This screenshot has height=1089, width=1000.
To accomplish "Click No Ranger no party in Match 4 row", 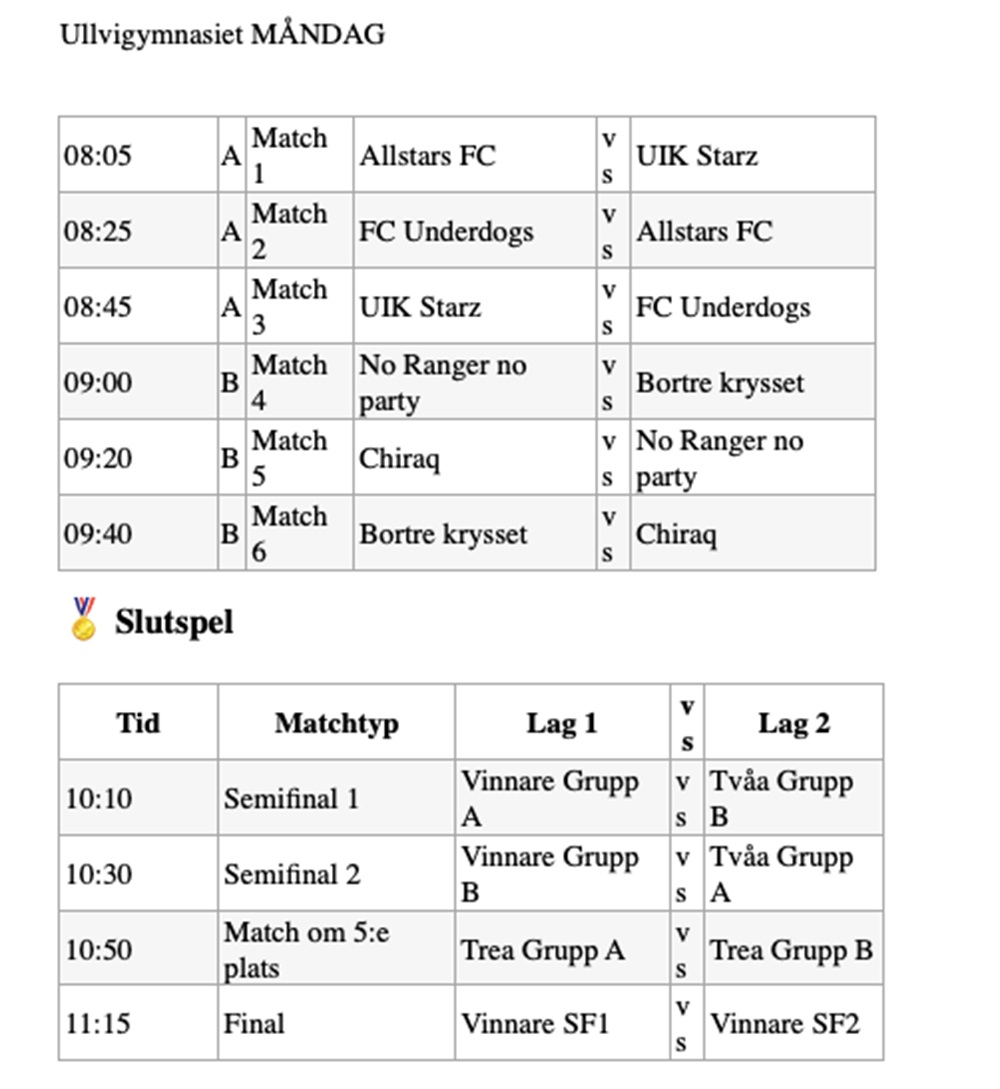I will [443, 383].
